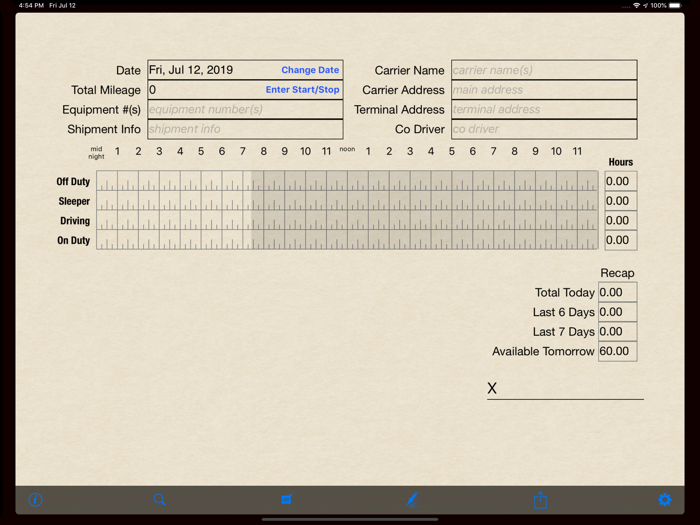The height and width of the screenshot is (525, 700).
Task: Open the settings gear icon
Action: pos(665,500)
